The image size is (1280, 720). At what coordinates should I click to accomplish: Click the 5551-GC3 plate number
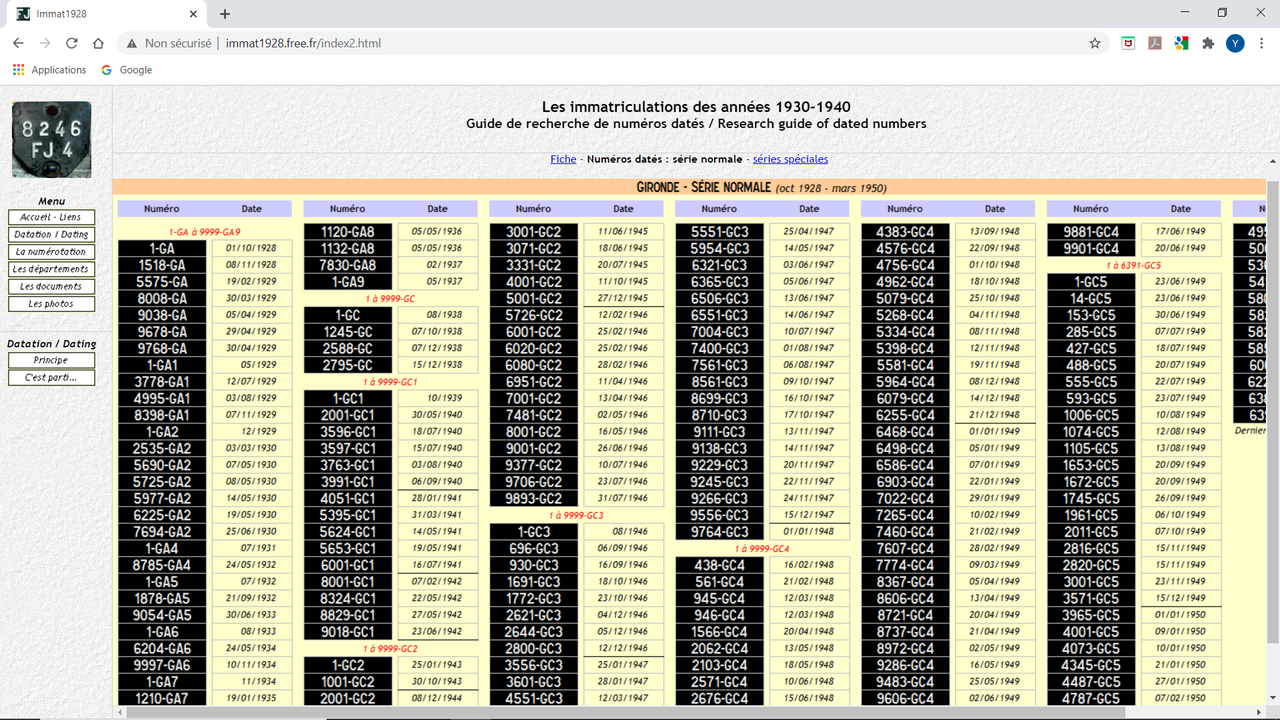pyautogui.click(x=720, y=232)
